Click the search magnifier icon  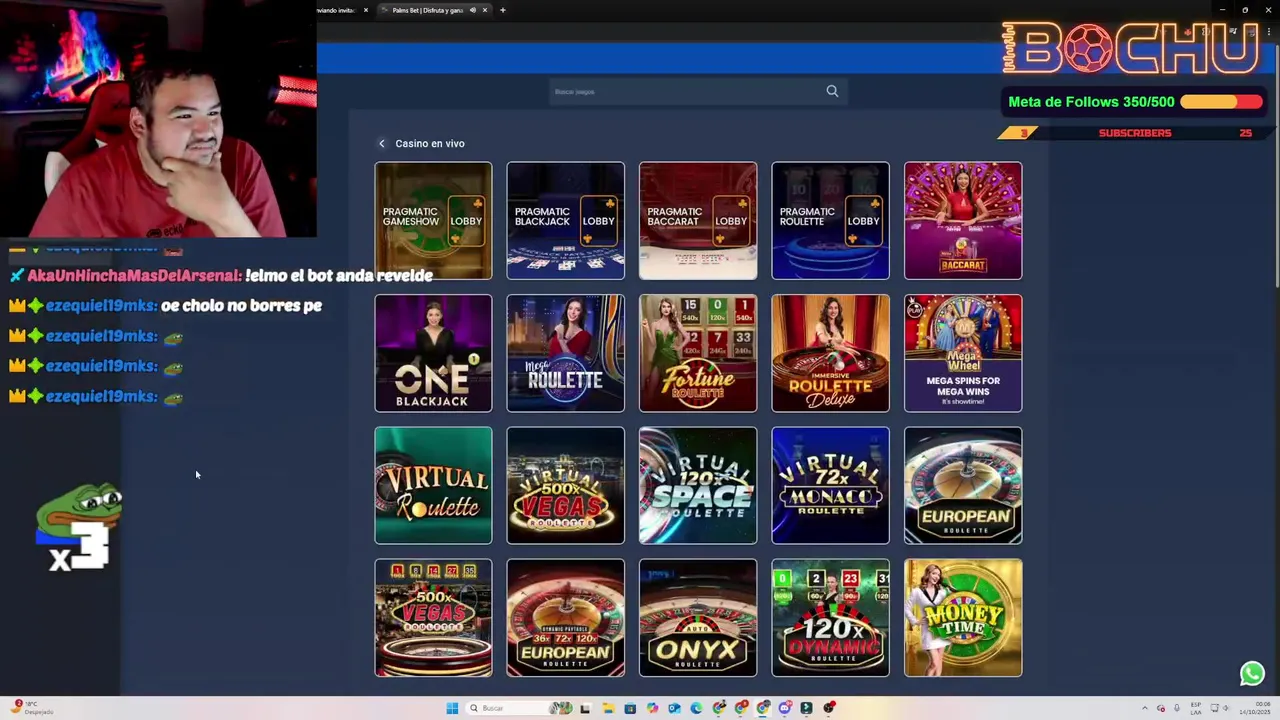click(x=832, y=91)
